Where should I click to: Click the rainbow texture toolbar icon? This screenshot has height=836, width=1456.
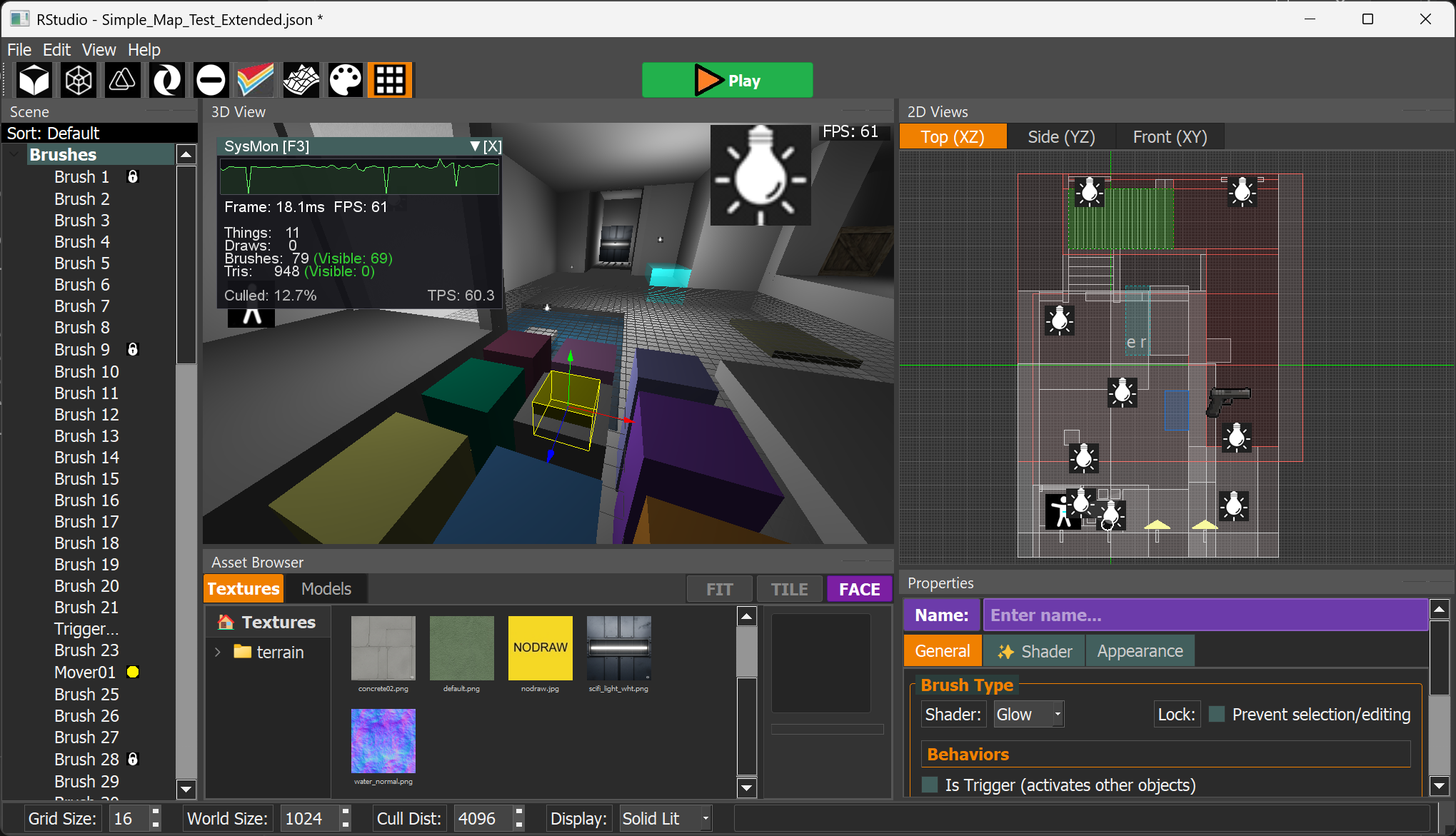click(256, 80)
